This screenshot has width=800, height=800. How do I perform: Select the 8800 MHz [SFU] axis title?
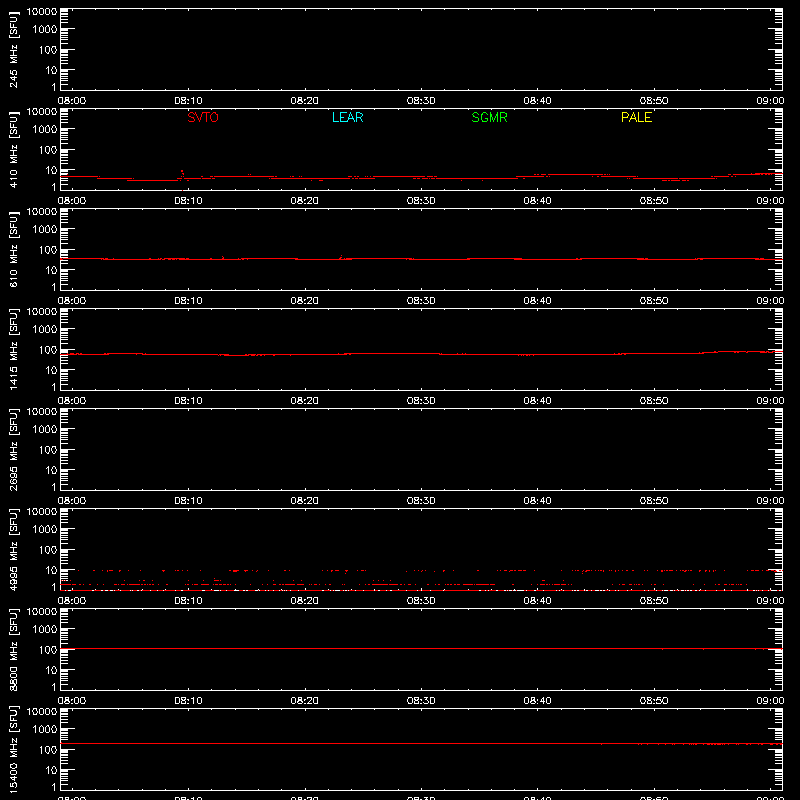pyautogui.click(x=13, y=649)
